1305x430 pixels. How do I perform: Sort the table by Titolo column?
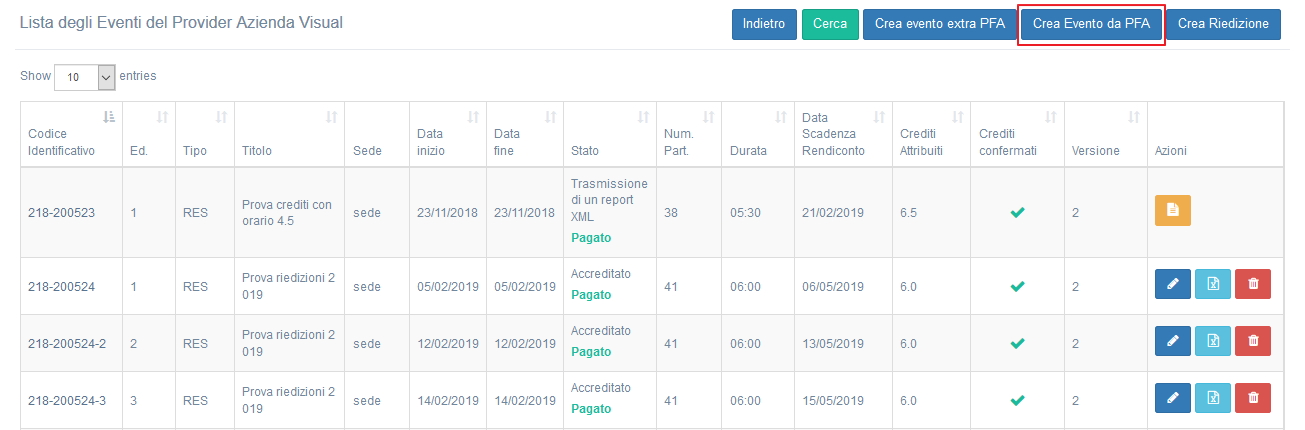click(x=288, y=134)
